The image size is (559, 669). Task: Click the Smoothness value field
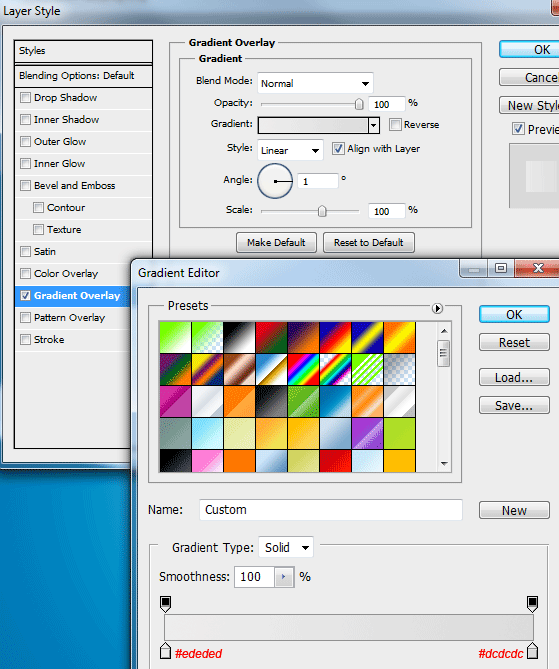254,577
